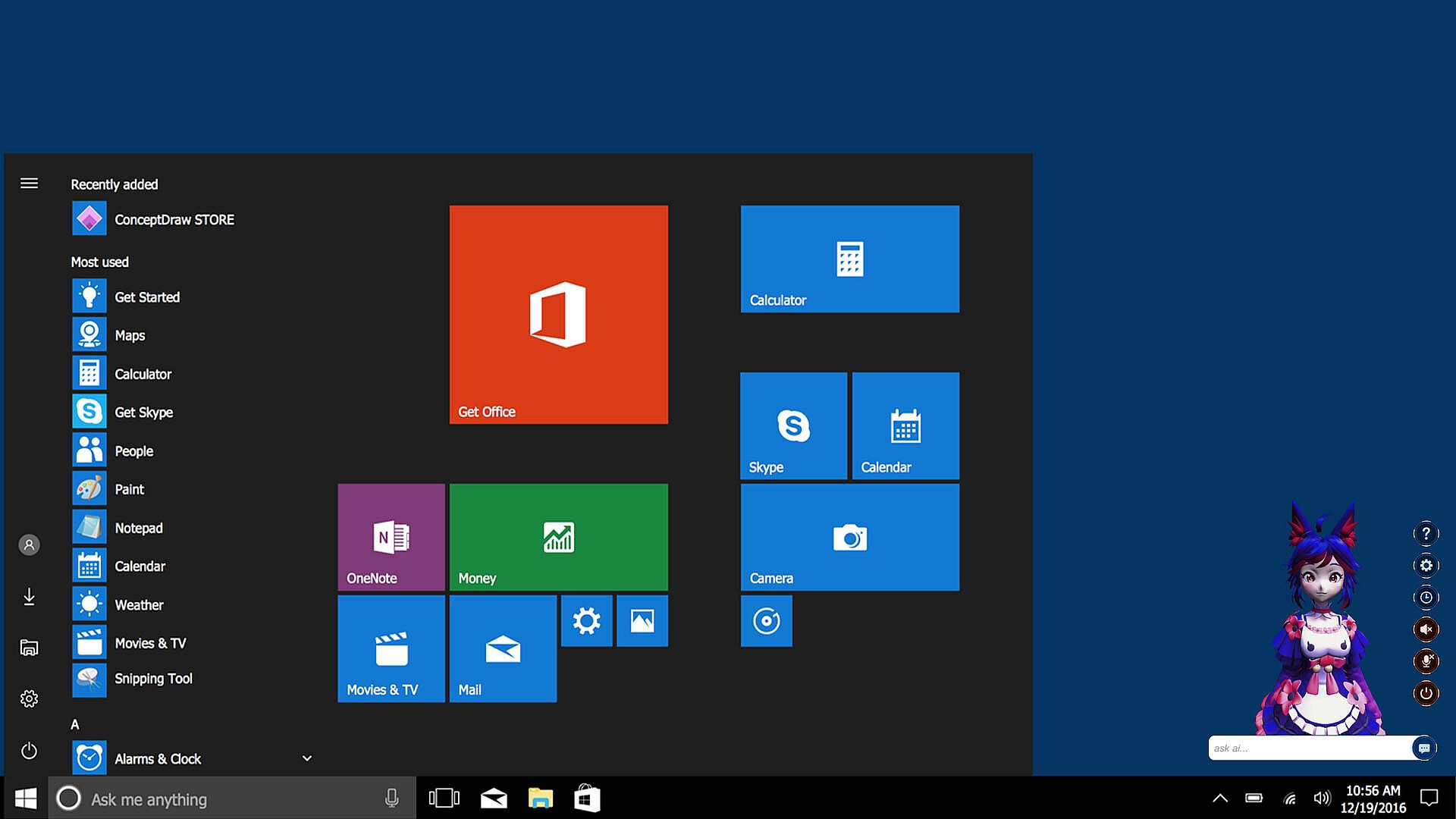Screen dimensions: 1456x819
Task: Open the Camera tile
Action: tap(849, 537)
